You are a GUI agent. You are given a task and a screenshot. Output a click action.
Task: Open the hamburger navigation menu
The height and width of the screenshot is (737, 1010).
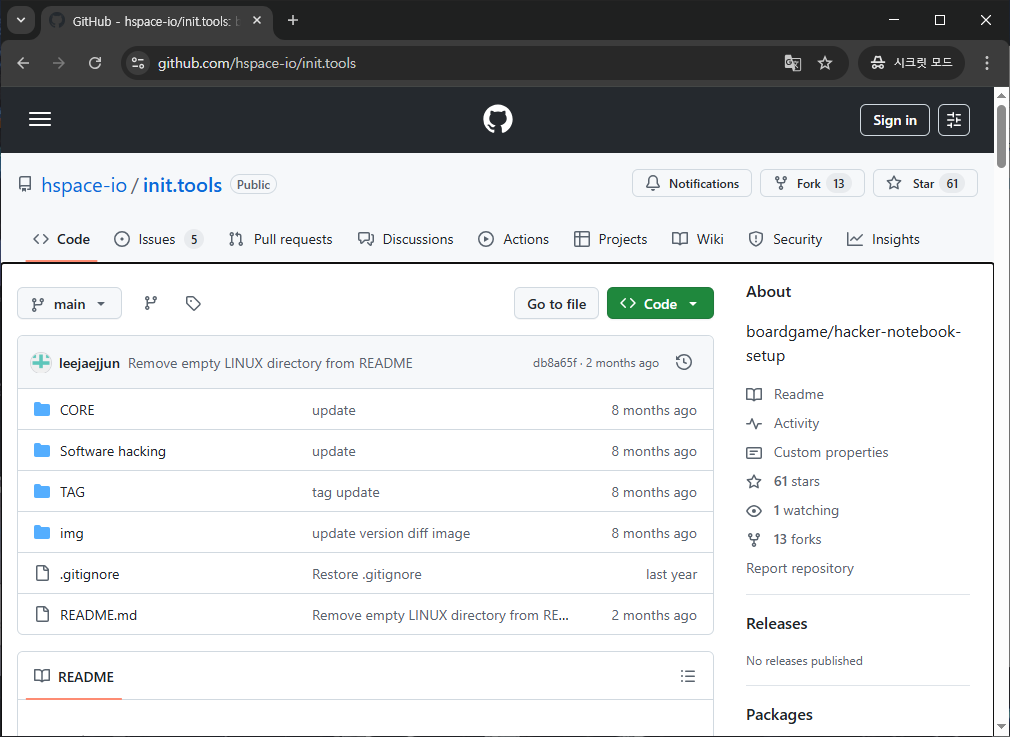(x=40, y=120)
